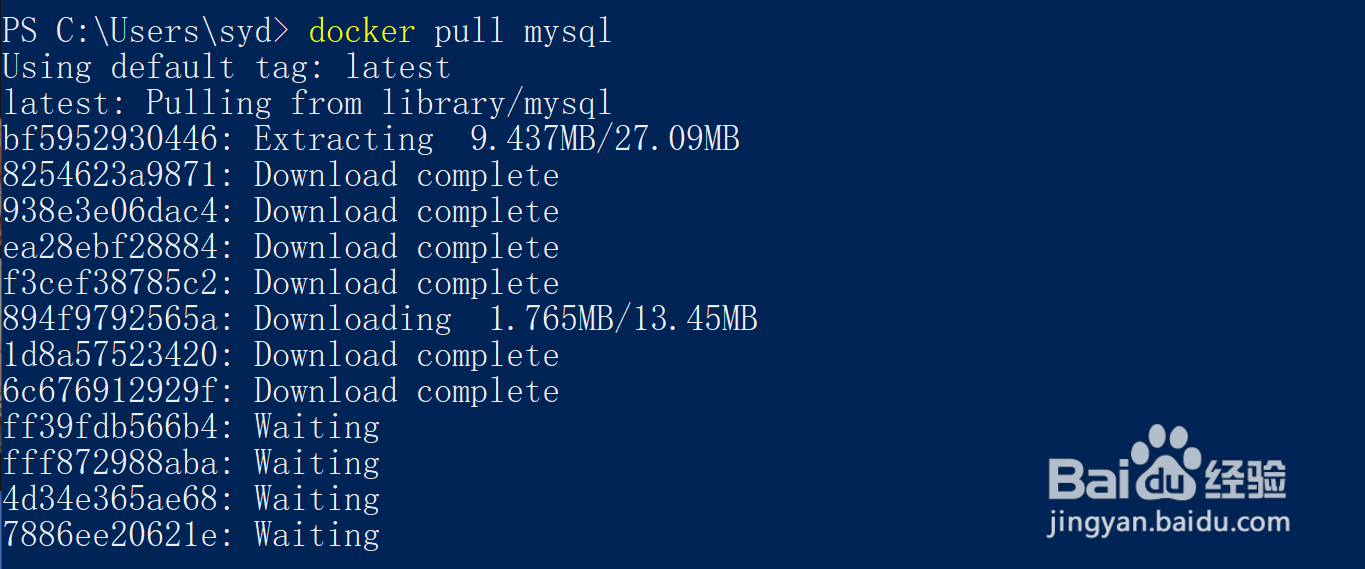Click the jingyan.baidu.com watermark URL
The image size is (1365, 569).
point(1168,521)
